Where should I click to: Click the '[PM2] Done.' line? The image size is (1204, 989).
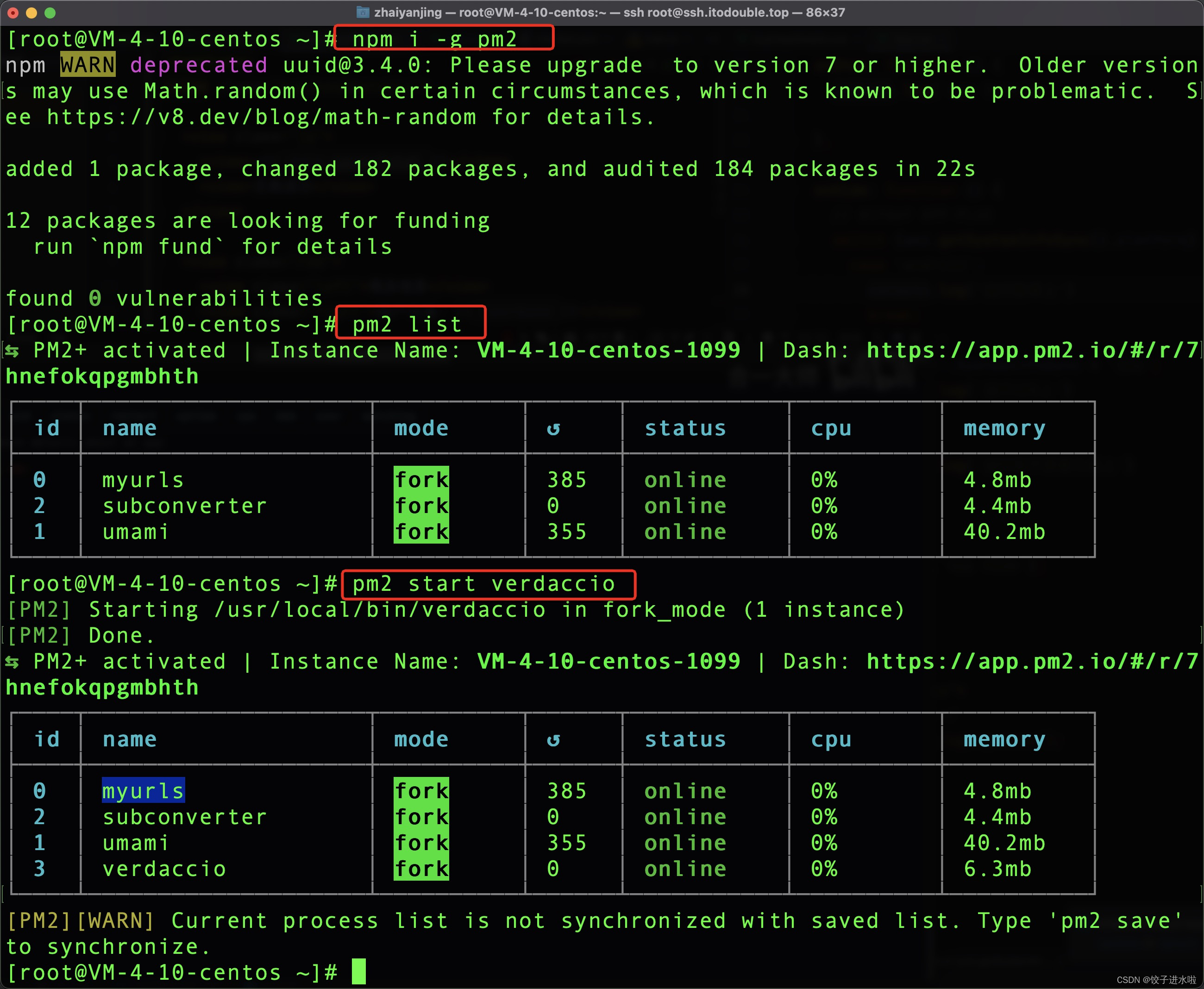[80, 635]
